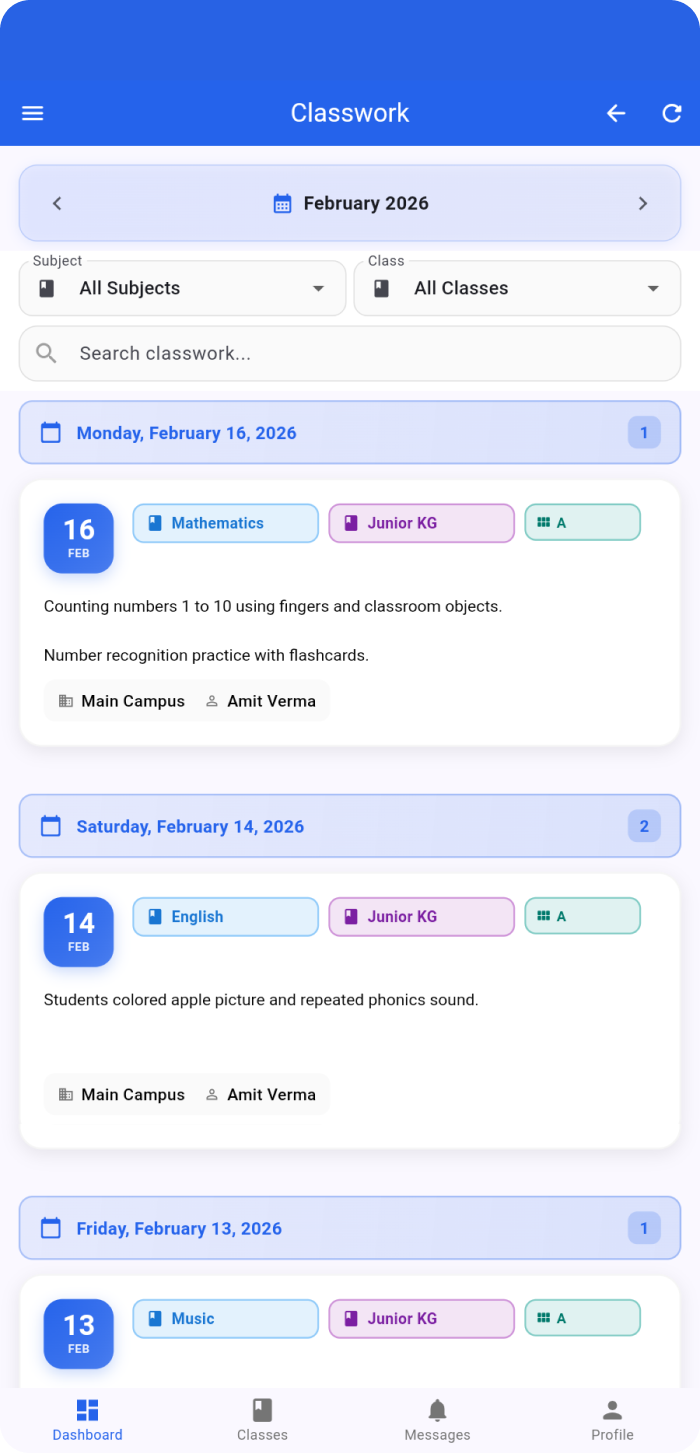Click the English subject tag
The height and width of the screenshot is (1453, 700).
click(x=226, y=917)
